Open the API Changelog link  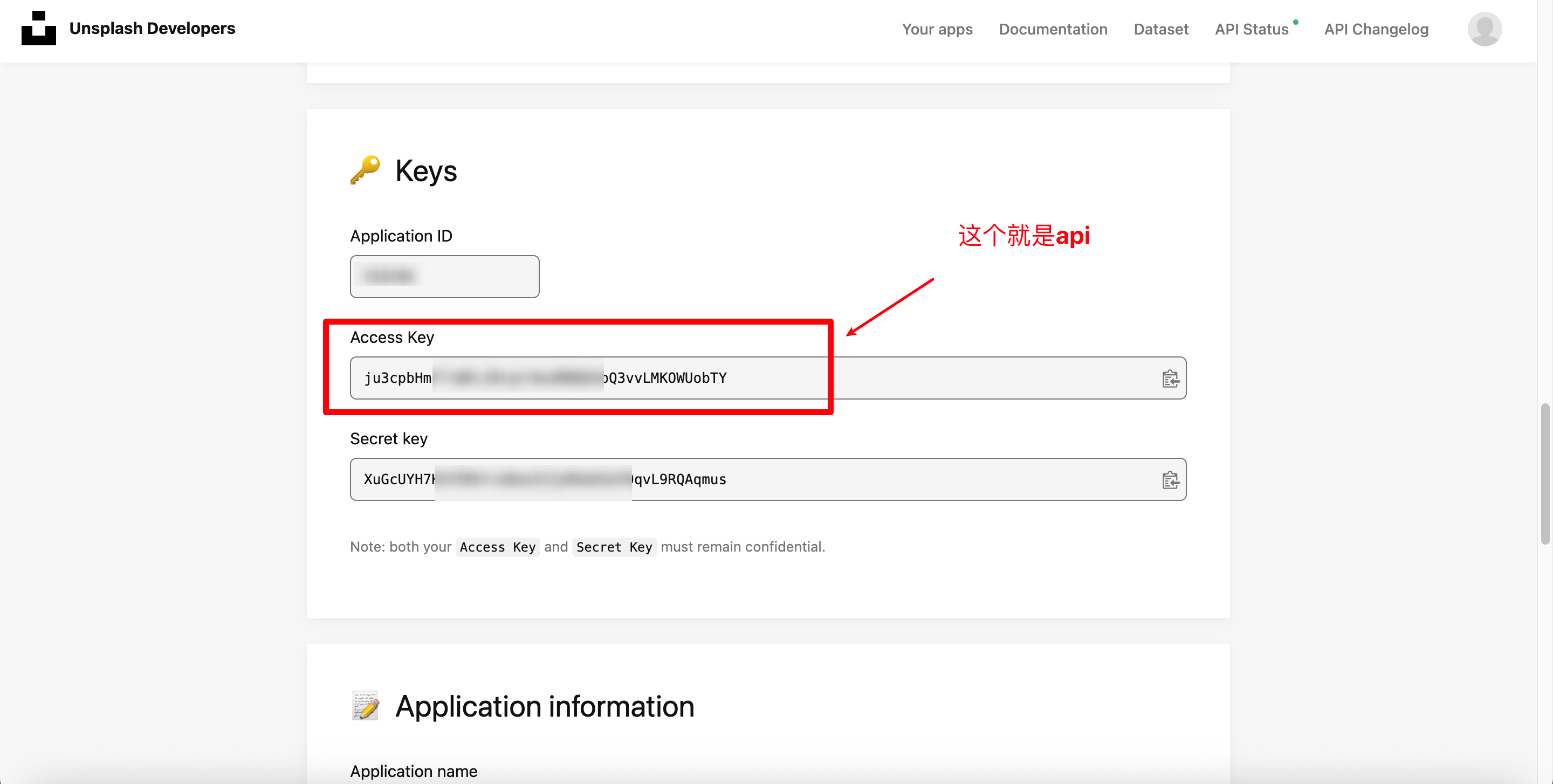1376,29
